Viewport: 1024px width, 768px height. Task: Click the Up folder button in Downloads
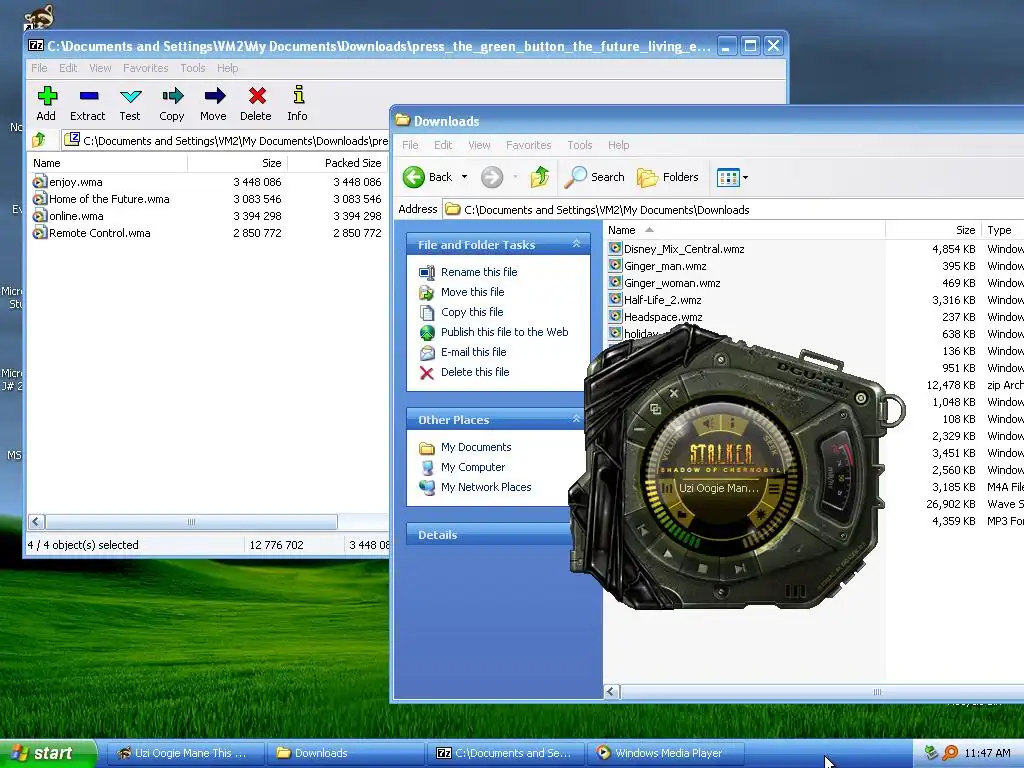click(539, 177)
